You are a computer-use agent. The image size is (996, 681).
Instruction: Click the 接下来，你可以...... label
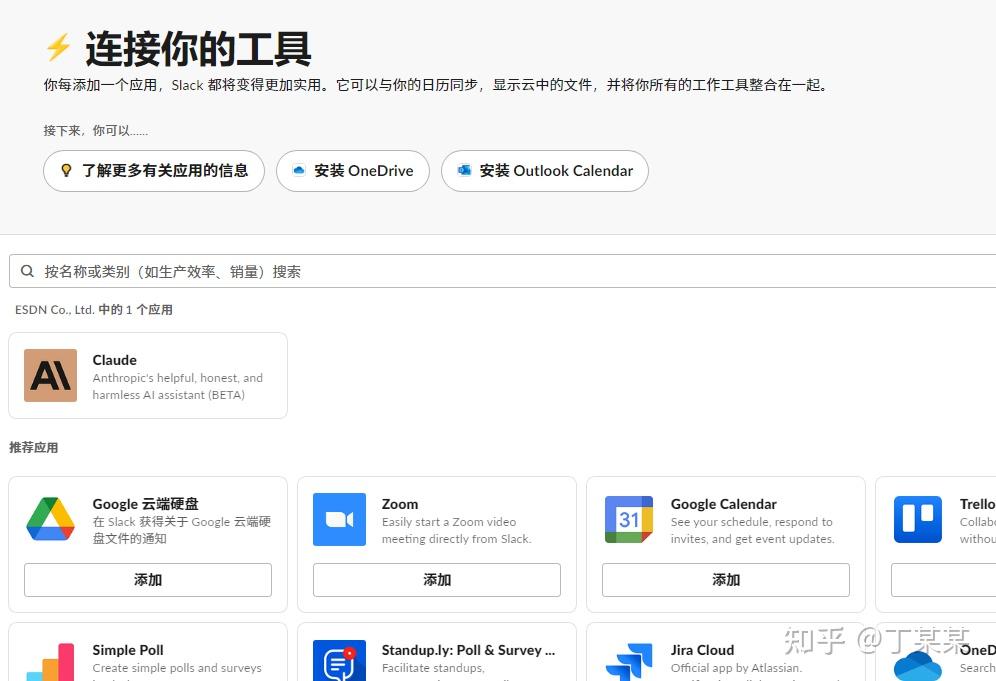click(95, 131)
